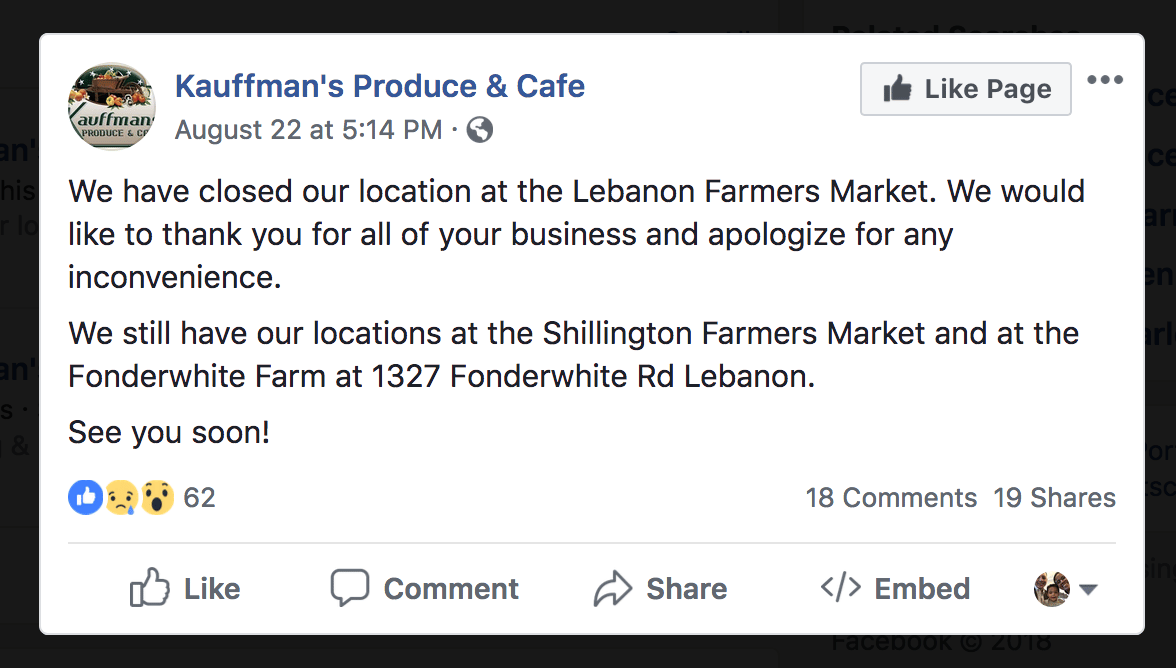Click the Embed label text
Viewport: 1176px width, 668px height.
click(922, 589)
